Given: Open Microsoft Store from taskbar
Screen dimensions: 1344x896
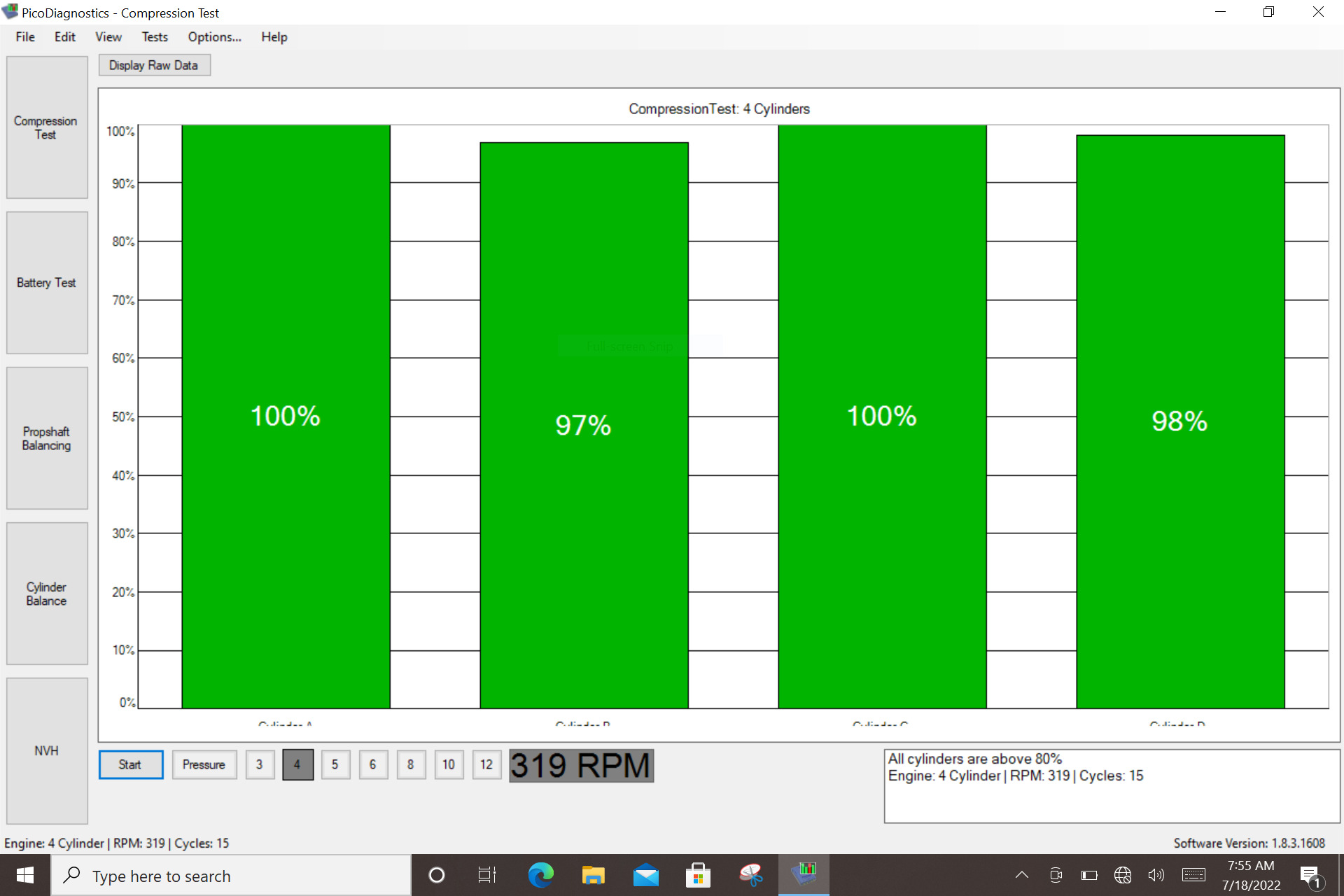Looking at the screenshot, I should pos(698,875).
